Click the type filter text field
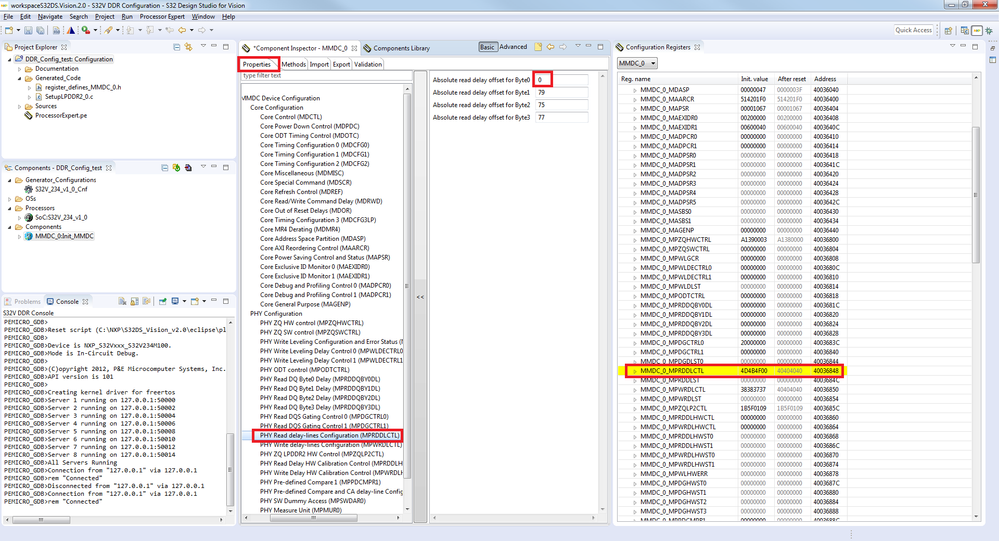The image size is (999, 541). [326, 76]
